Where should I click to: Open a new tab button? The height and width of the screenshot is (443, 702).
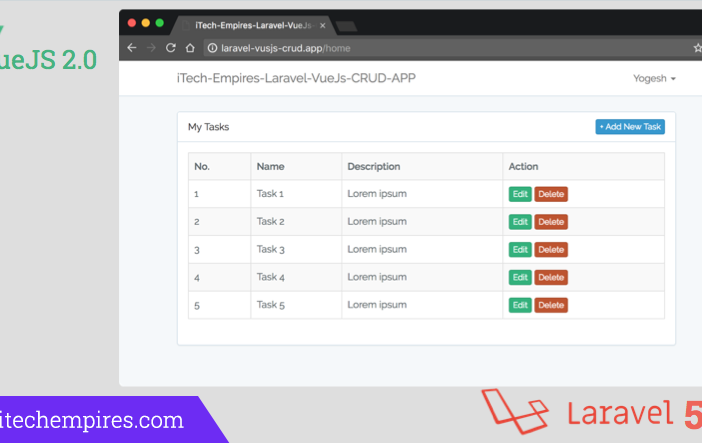point(347,26)
